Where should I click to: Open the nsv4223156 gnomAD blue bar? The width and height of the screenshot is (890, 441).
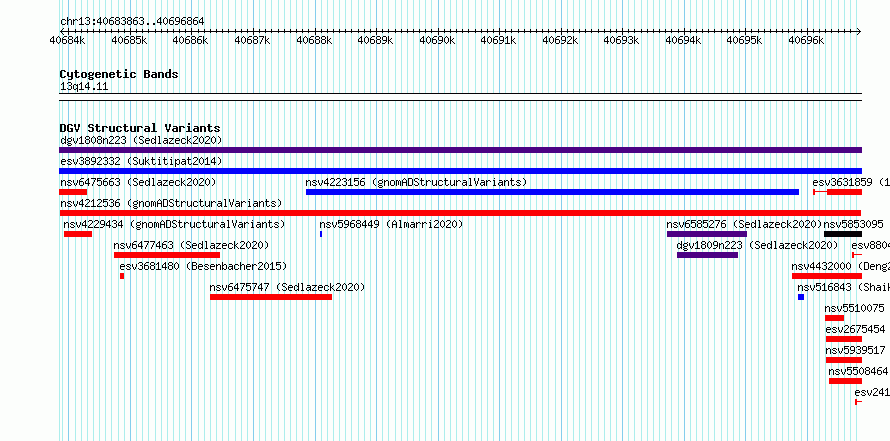(552, 192)
